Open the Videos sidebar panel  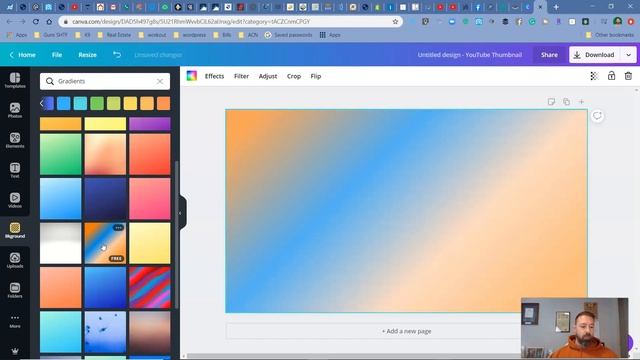click(x=15, y=200)
